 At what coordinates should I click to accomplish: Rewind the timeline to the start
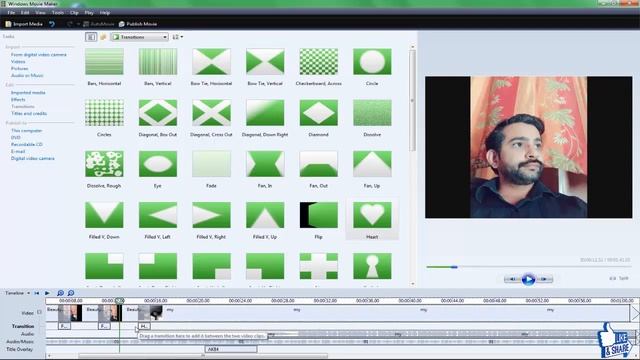37,293
